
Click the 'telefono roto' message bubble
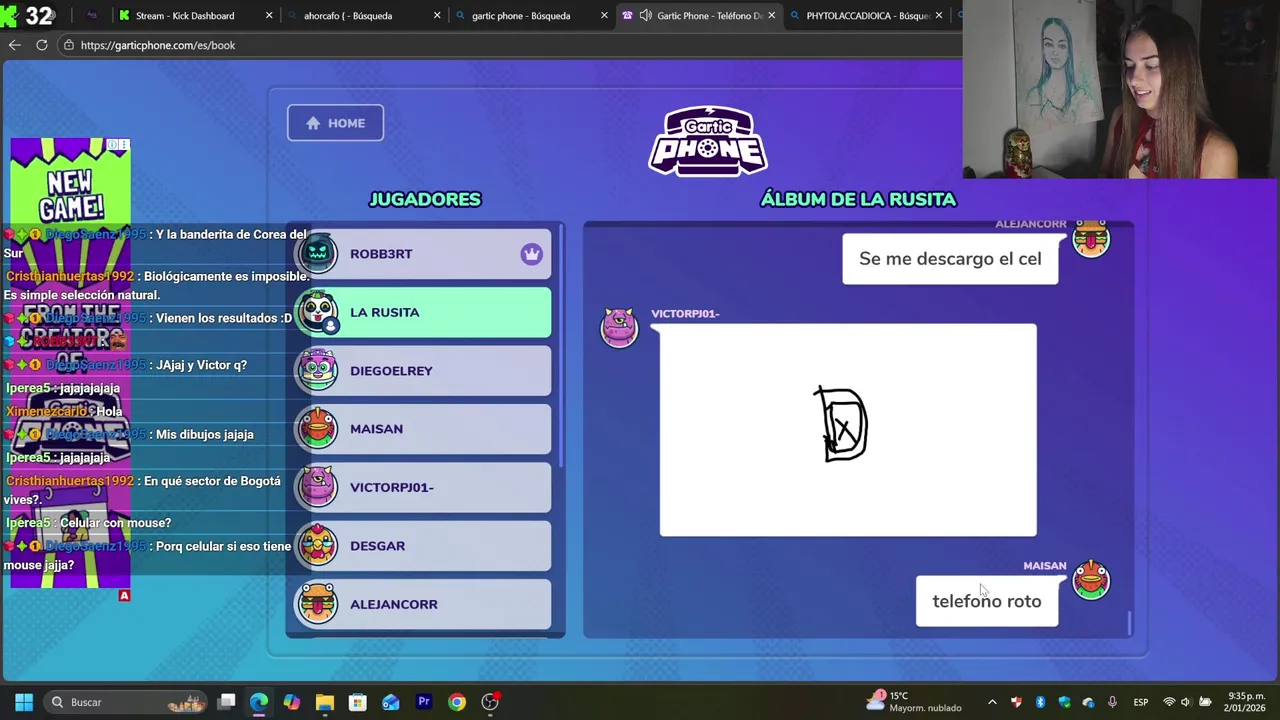coord(987,601)
